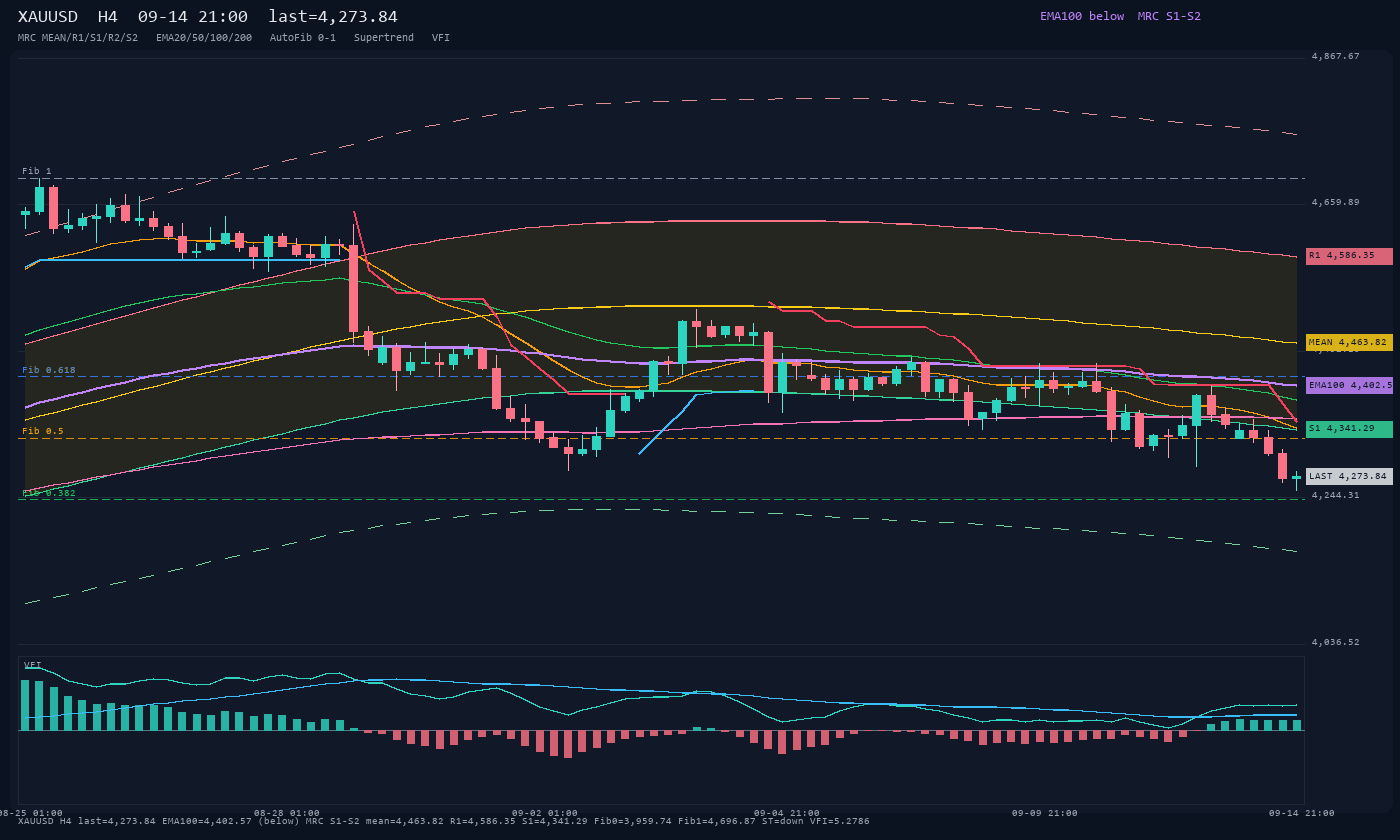Click the 'Fib 1' level label
The width and height of the screenshot is (1400, 840).
[x=37, y=171]
